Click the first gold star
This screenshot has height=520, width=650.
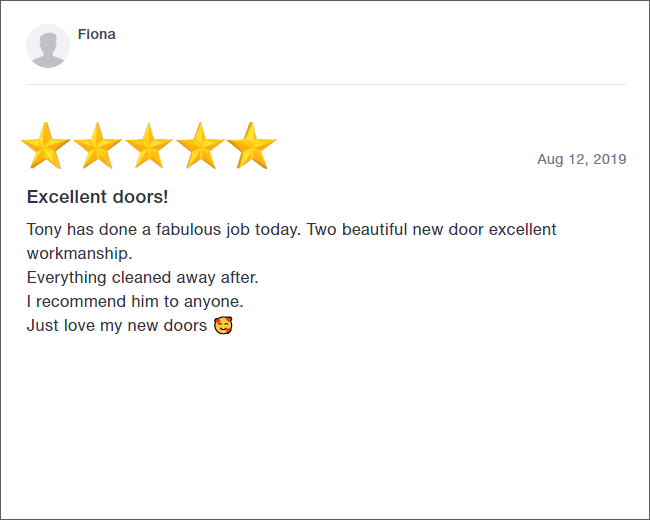pyautogui.click(x=46, y=146)
